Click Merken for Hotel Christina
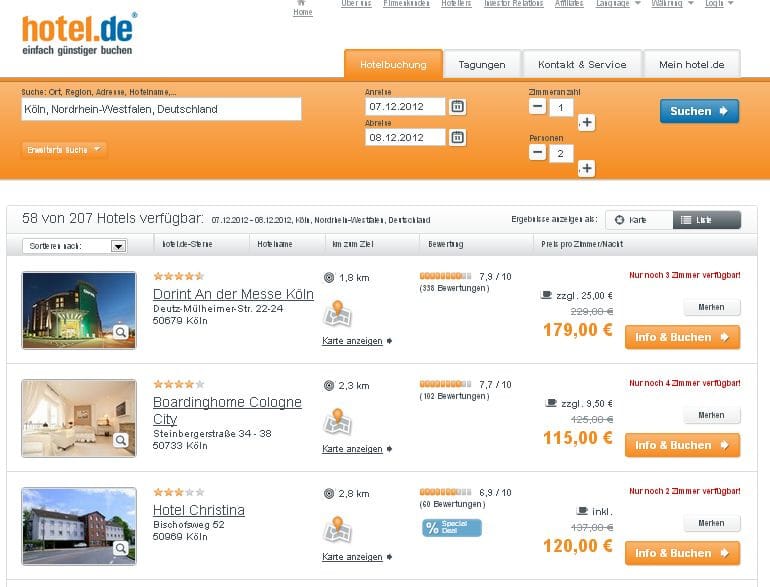This screenshot has width=770, height=587. pyautogui.click(x=712, y=523)
